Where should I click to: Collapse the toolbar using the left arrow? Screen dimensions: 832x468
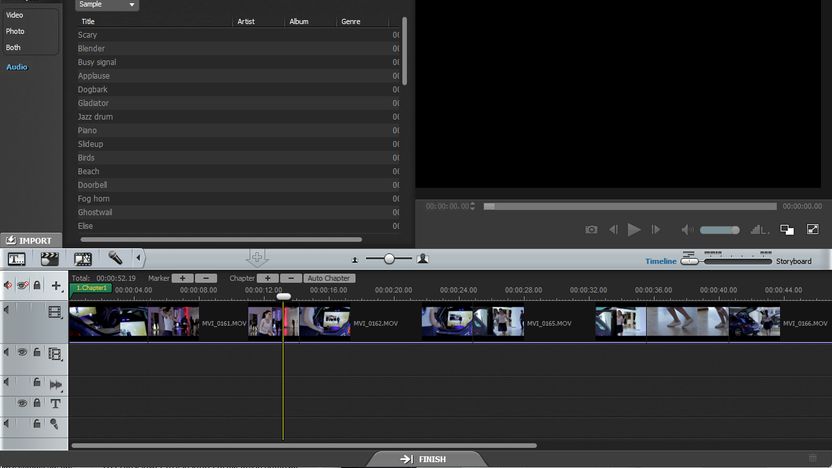(x=138, y=258)
